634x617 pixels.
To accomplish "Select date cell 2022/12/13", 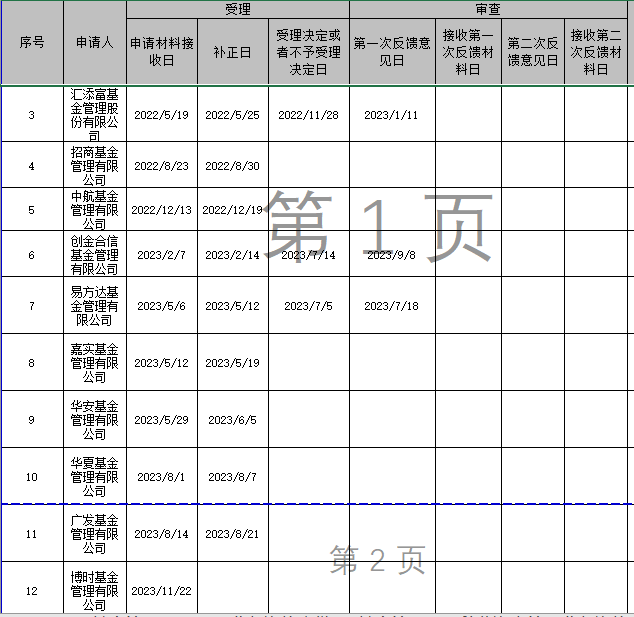I will 162,210.
